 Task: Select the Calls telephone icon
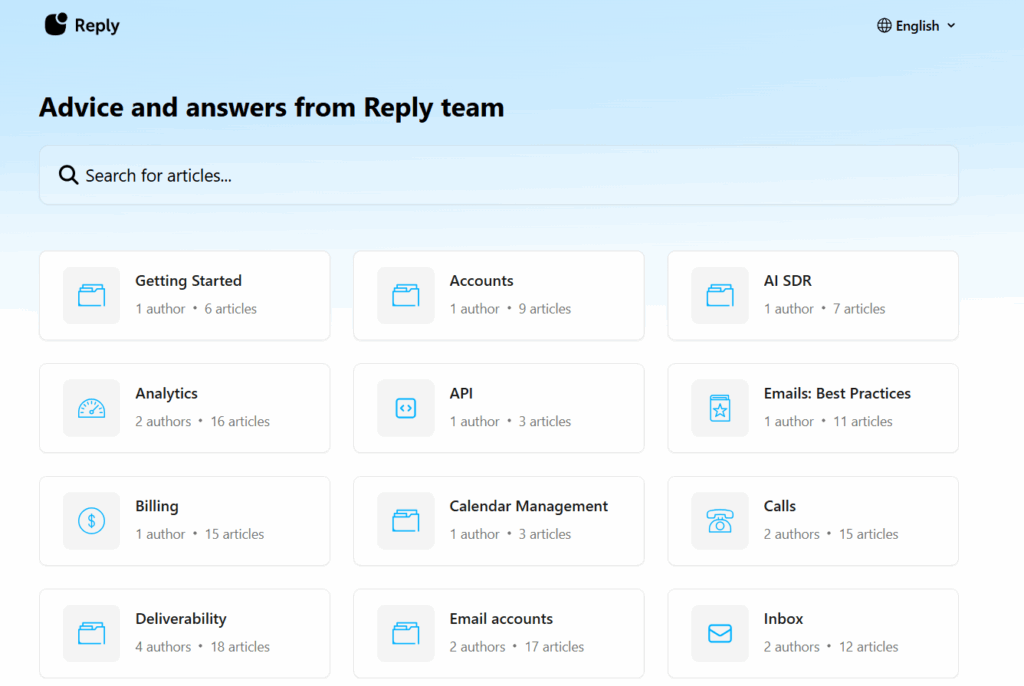(x=719, y=521)
